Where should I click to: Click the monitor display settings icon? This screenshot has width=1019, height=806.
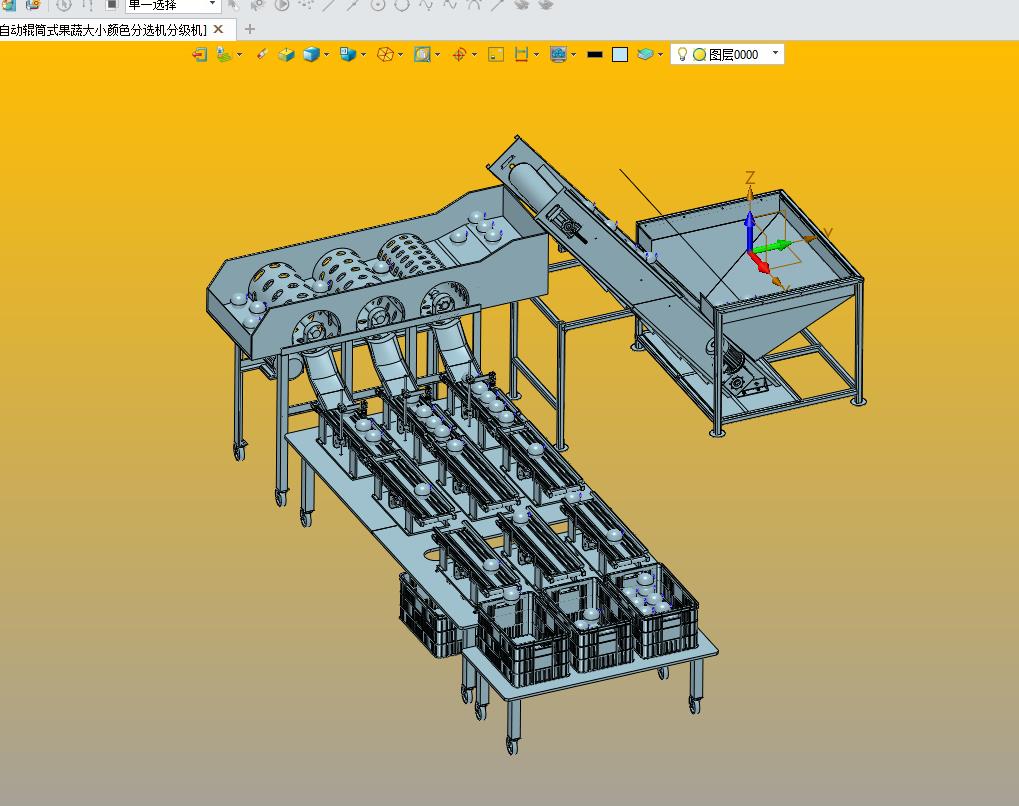coord(558,55)
